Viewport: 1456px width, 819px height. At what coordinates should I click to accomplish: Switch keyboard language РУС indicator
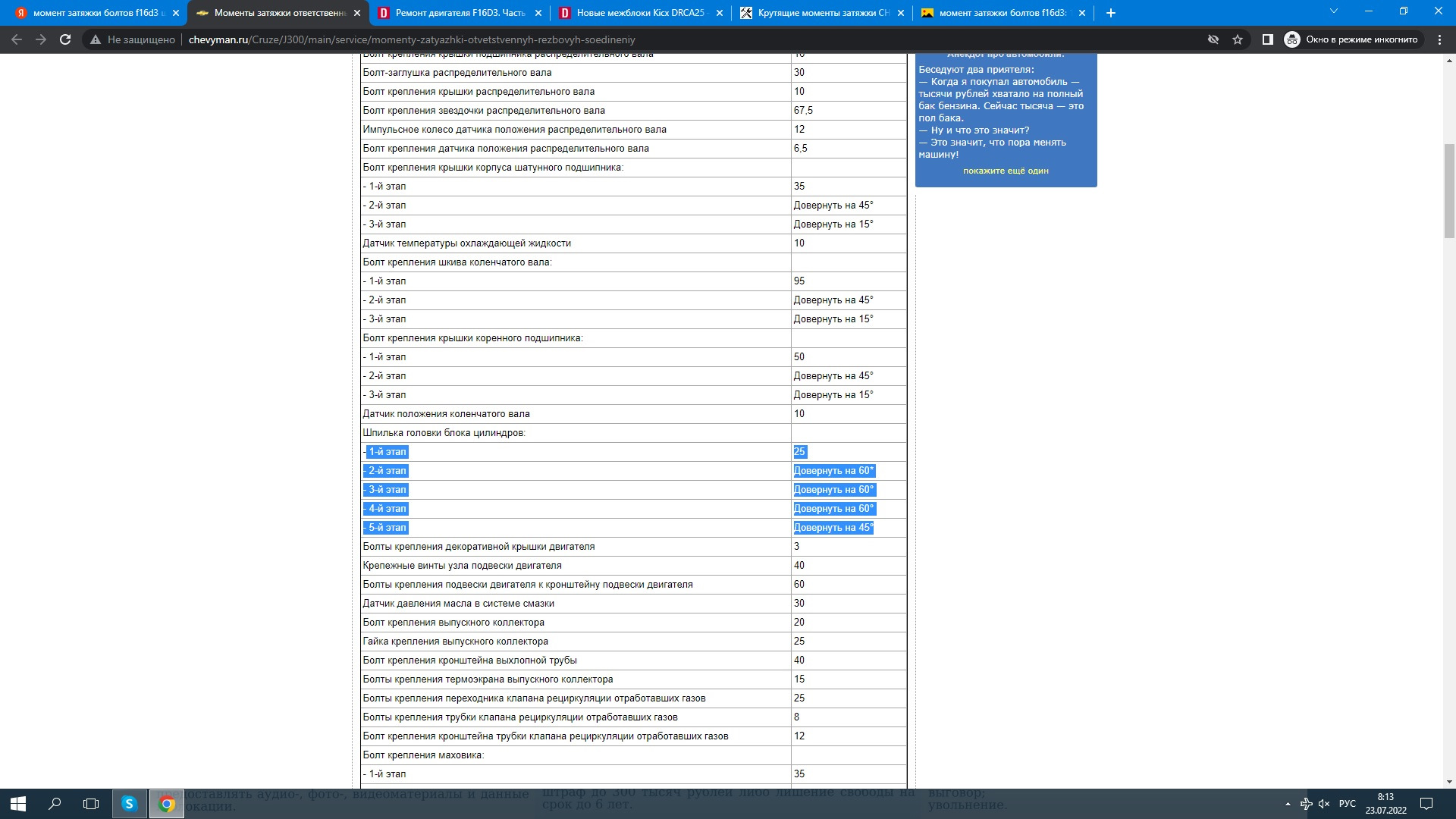[1348, 804]
